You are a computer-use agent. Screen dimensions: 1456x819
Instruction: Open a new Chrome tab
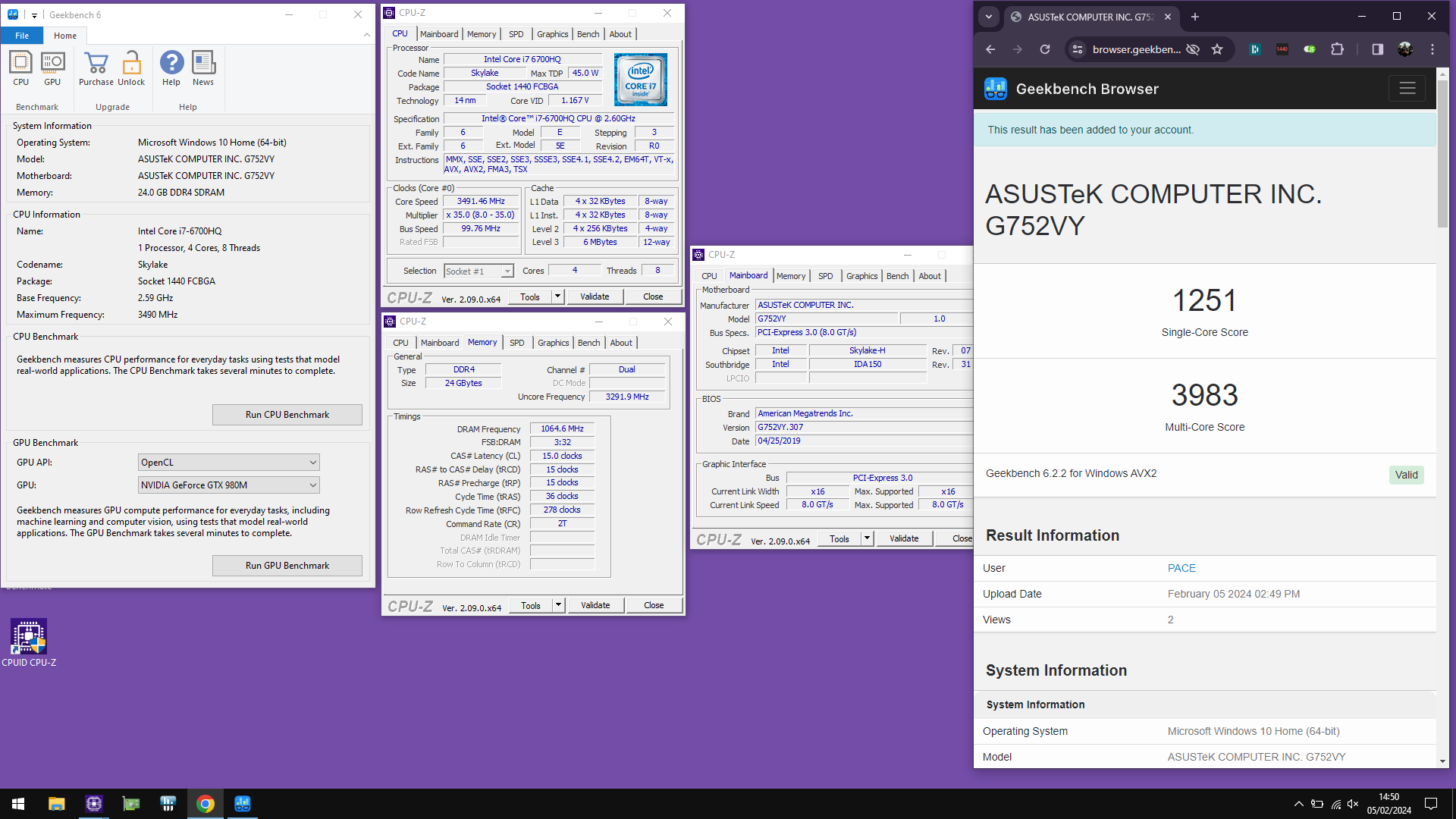tap(1195, 17)
